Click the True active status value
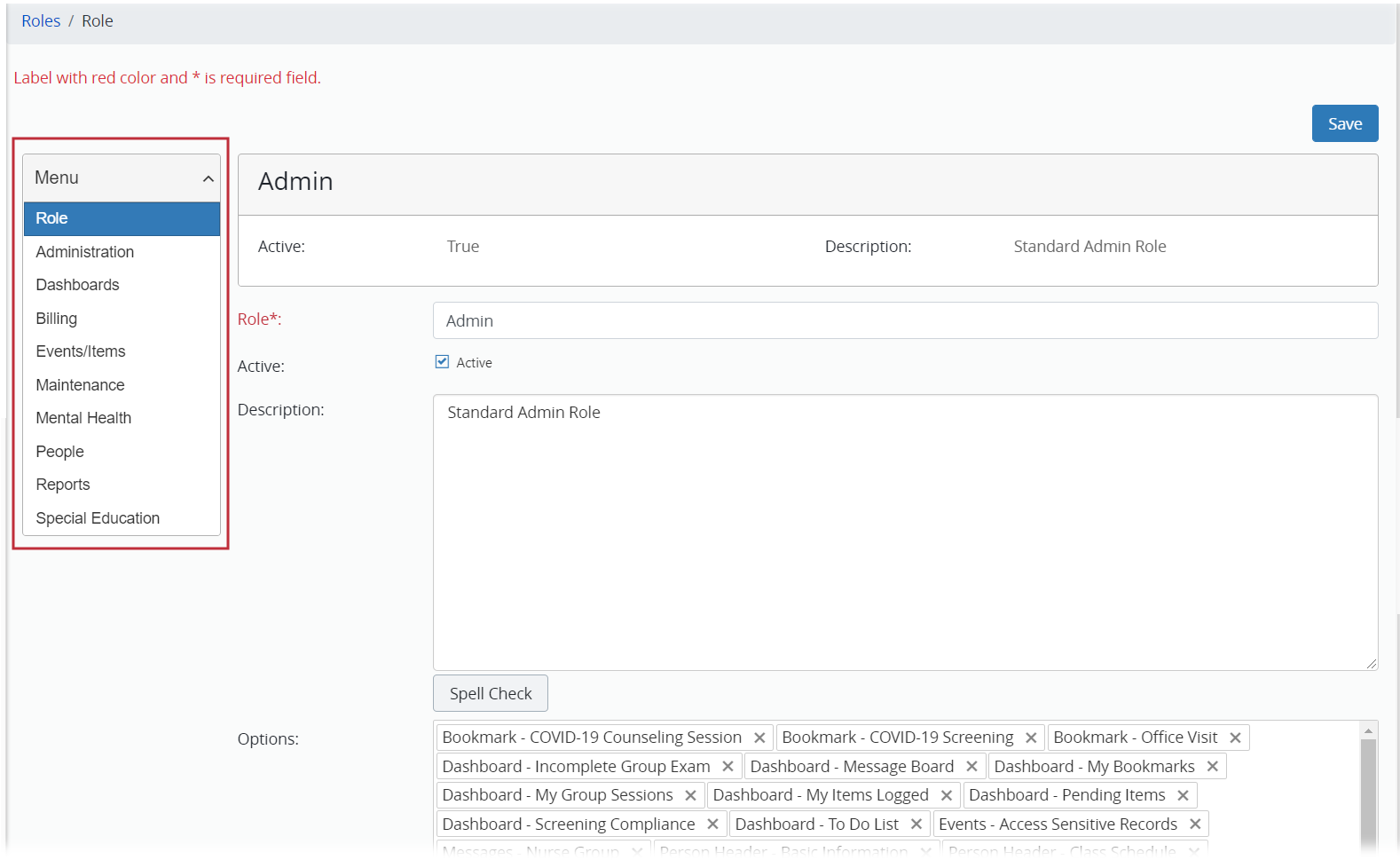The width and height of the screenshot is (1400, 860). (x=463, y=247)
